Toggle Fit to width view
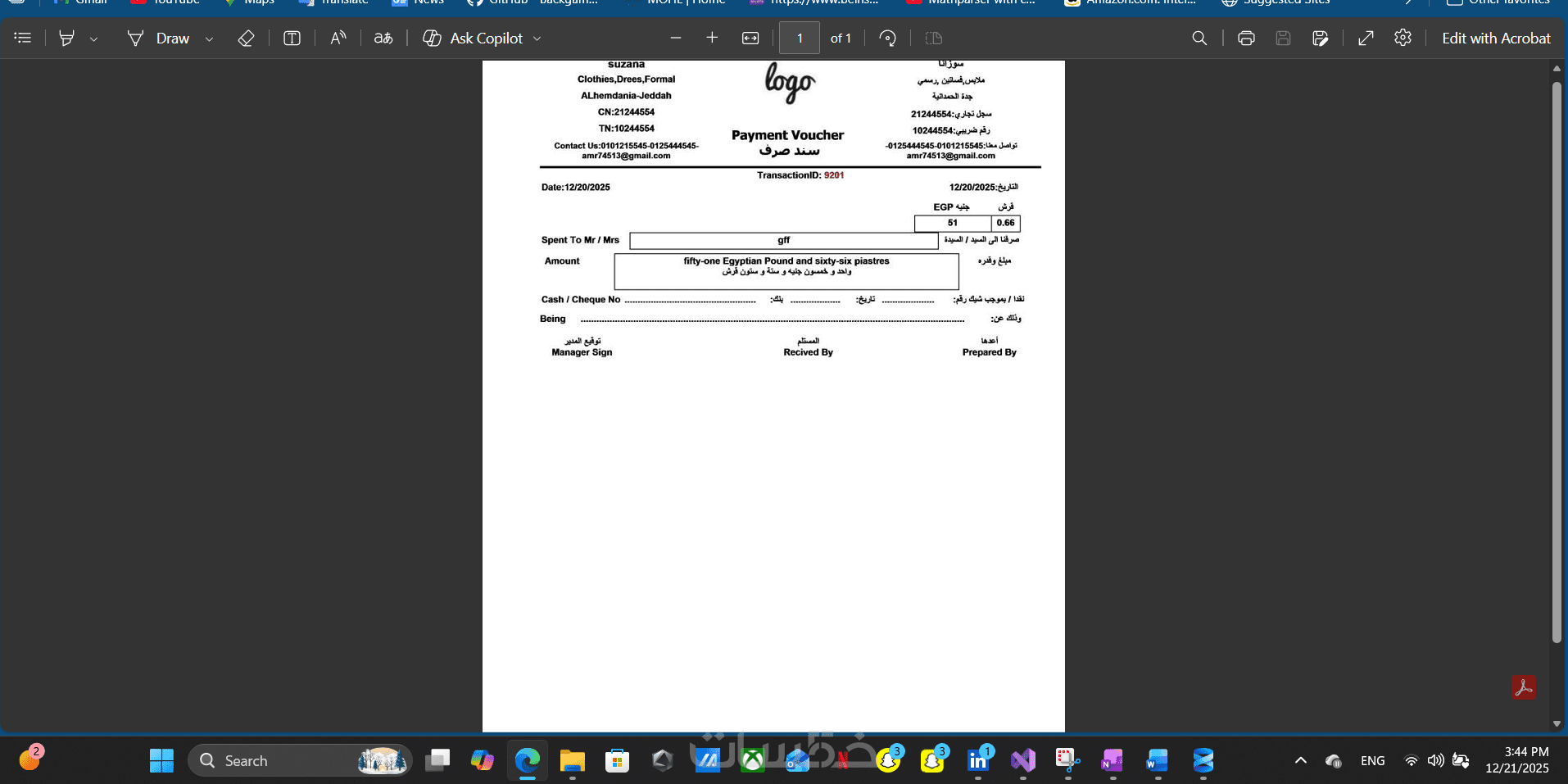Image resolution: width=1568 pixels, height=784 pixels. [x=750, y=38]
